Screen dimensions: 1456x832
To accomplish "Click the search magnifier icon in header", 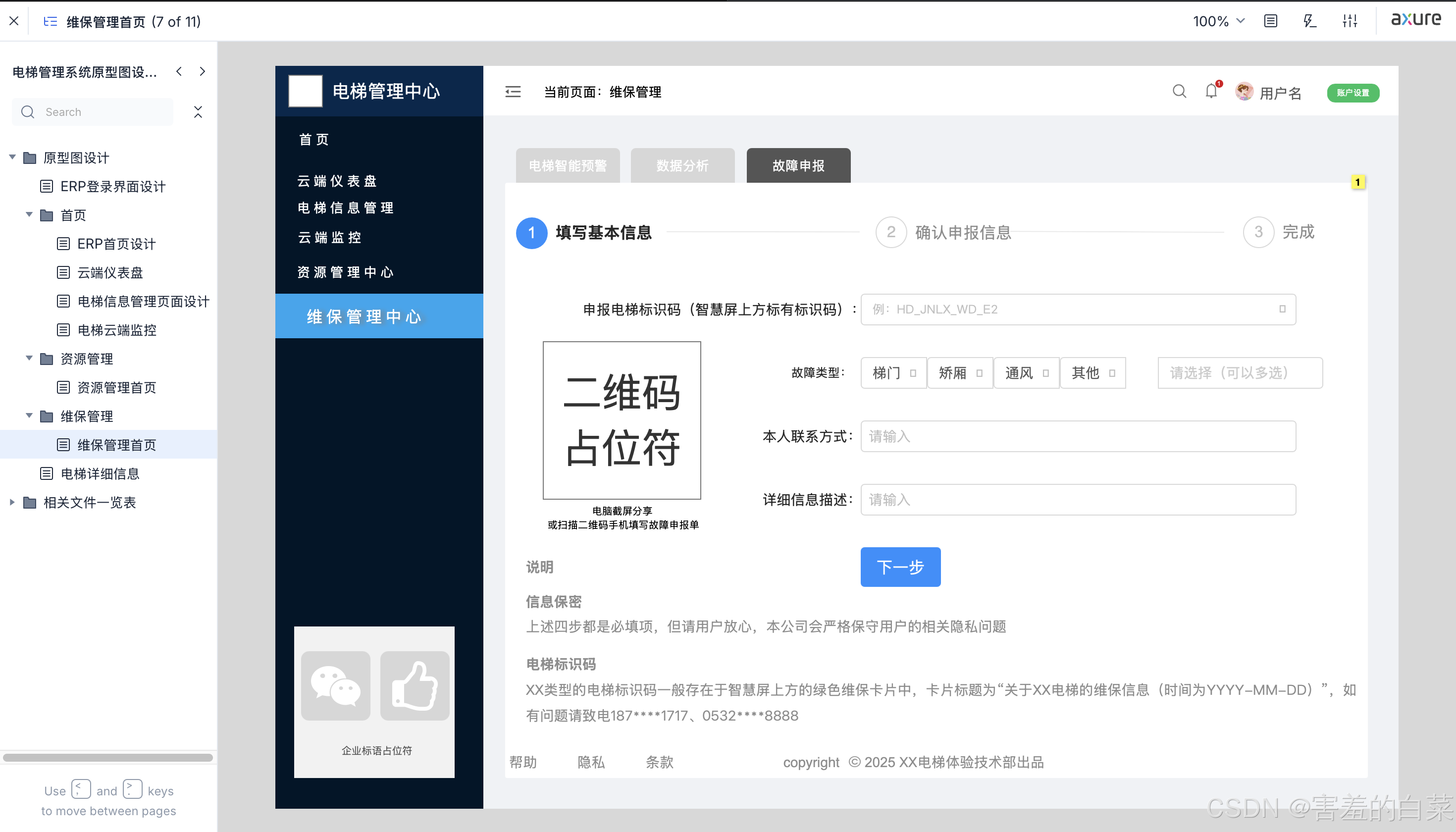I will pos(1179,92).
